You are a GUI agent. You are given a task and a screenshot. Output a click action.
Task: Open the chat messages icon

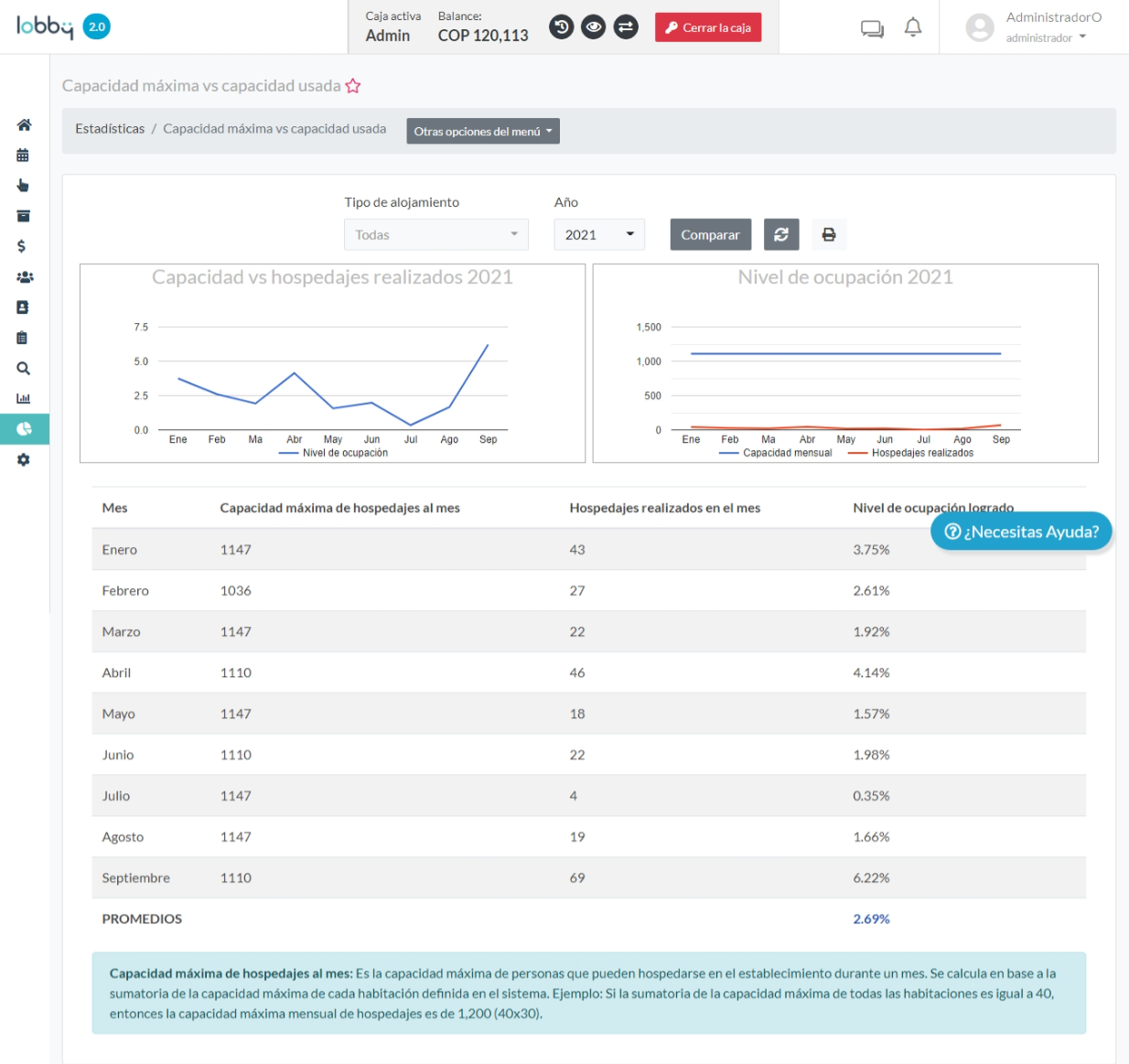(x=872, y=28)
